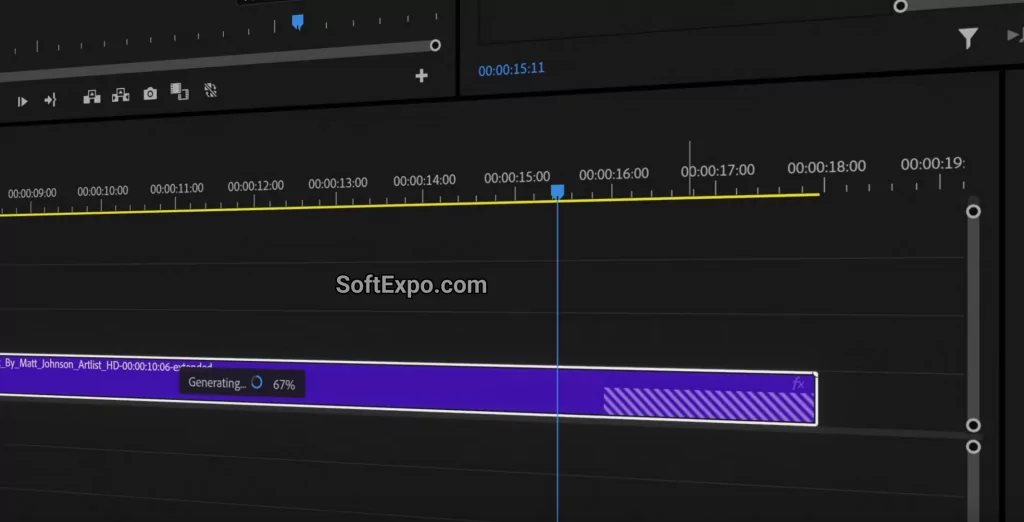Click the 00:00:18:00 mark on the ruler

(x=826, y=167)
